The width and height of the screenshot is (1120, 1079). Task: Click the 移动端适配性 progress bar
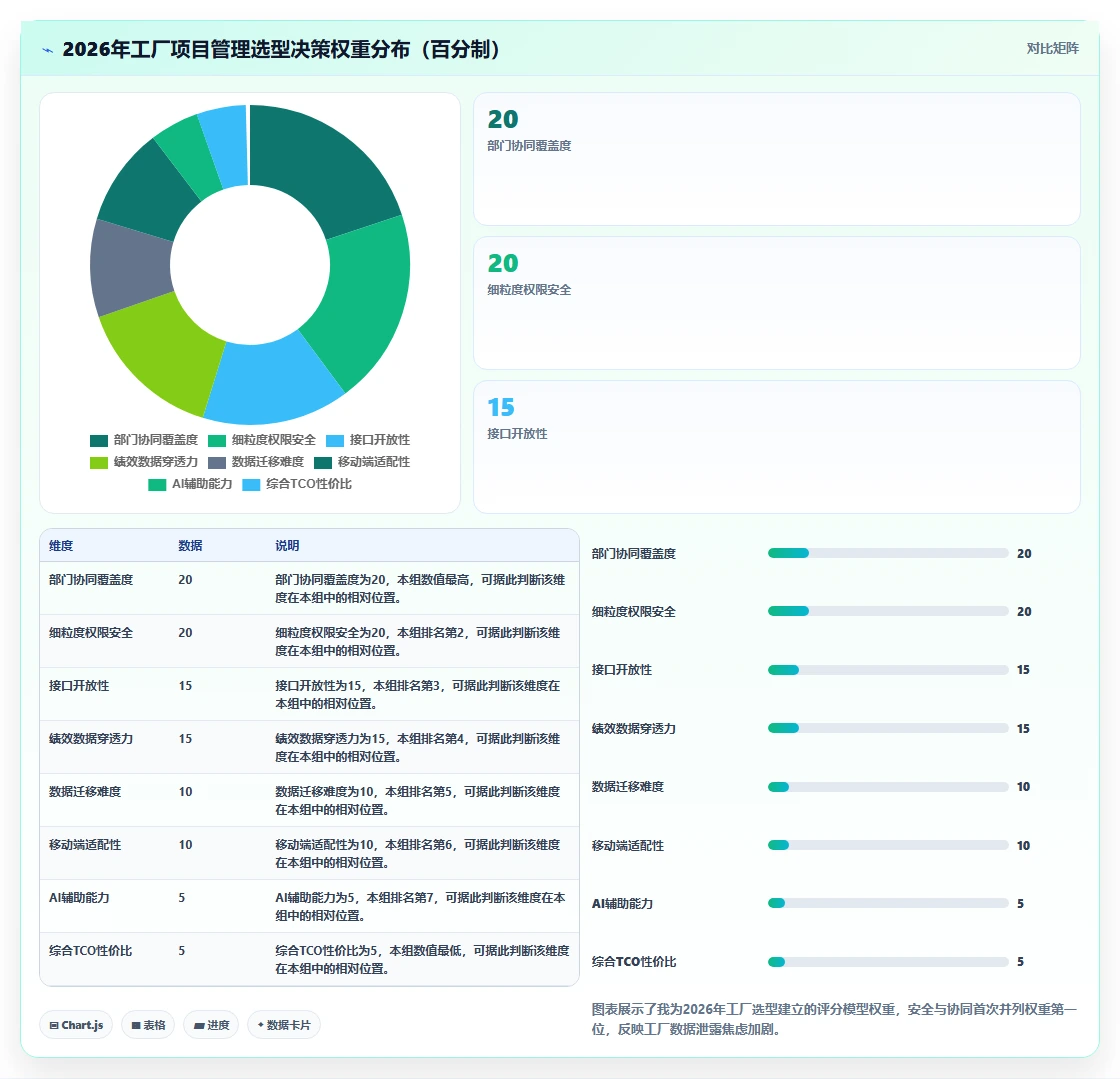[x=888, y=845]
